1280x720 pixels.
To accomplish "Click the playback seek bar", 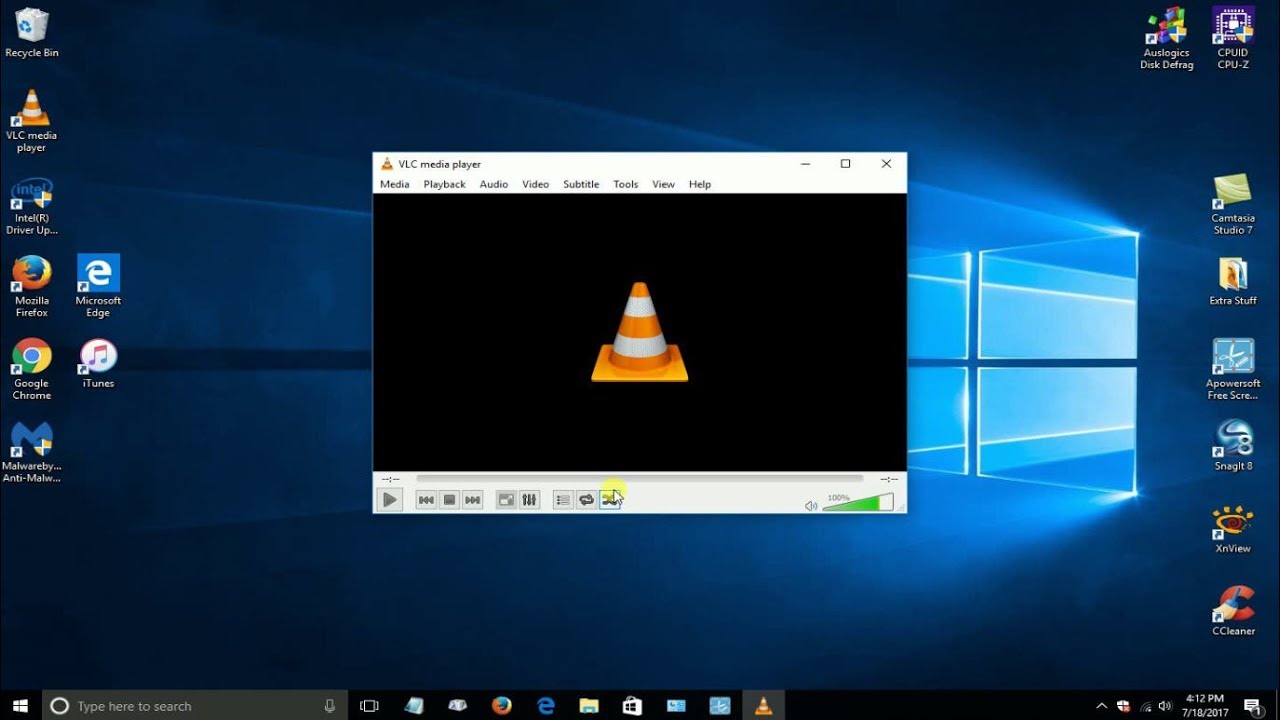I will point(640,478).
